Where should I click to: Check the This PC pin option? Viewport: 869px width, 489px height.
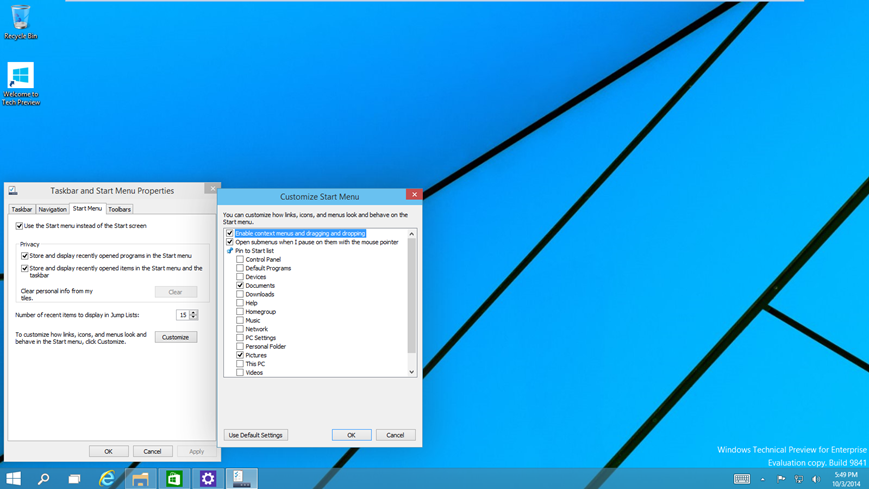[x=240, y=364]
